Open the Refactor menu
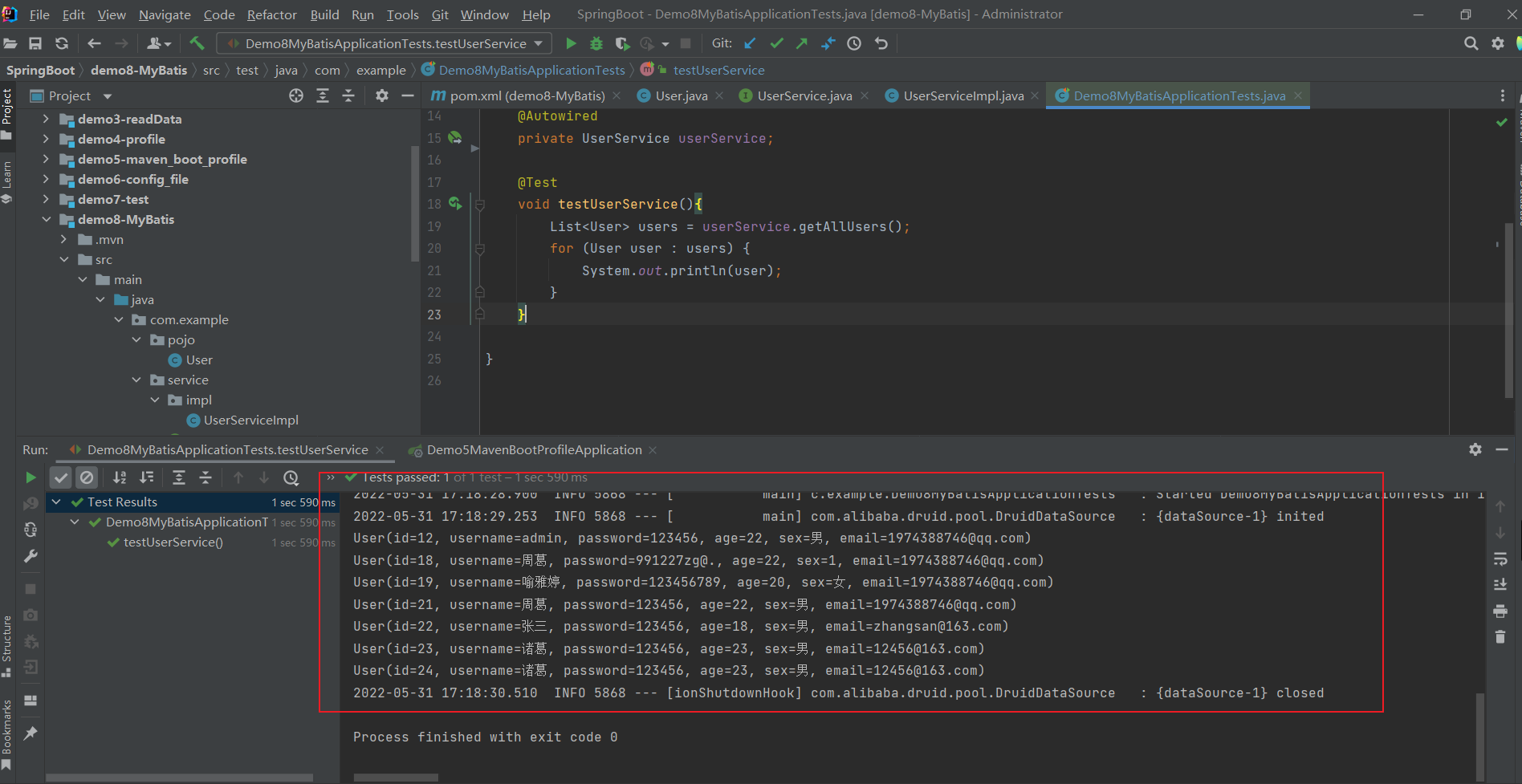1522x784 pixels. pos(271,14)
